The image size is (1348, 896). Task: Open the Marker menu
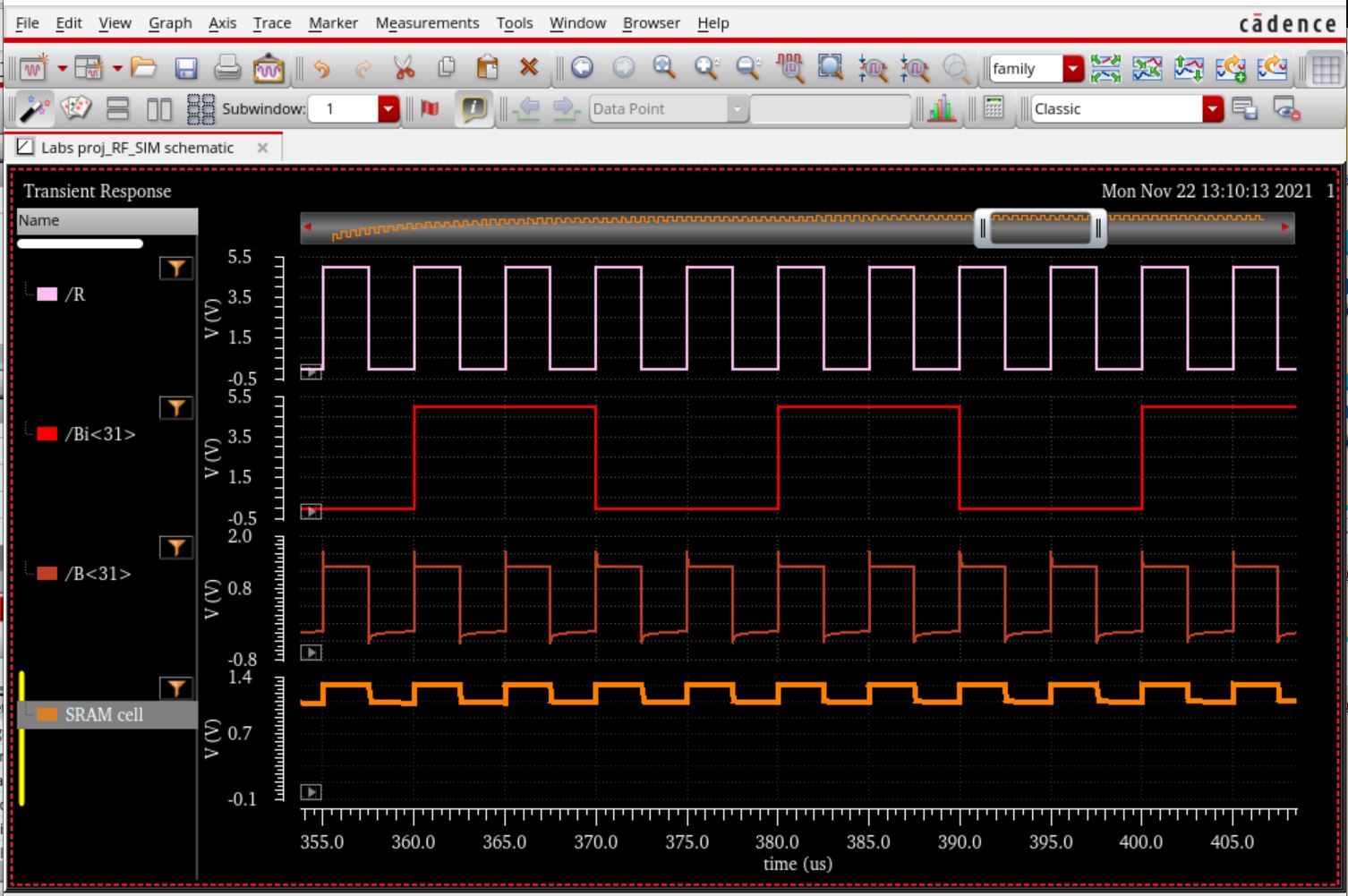click(x=333, y=22)
